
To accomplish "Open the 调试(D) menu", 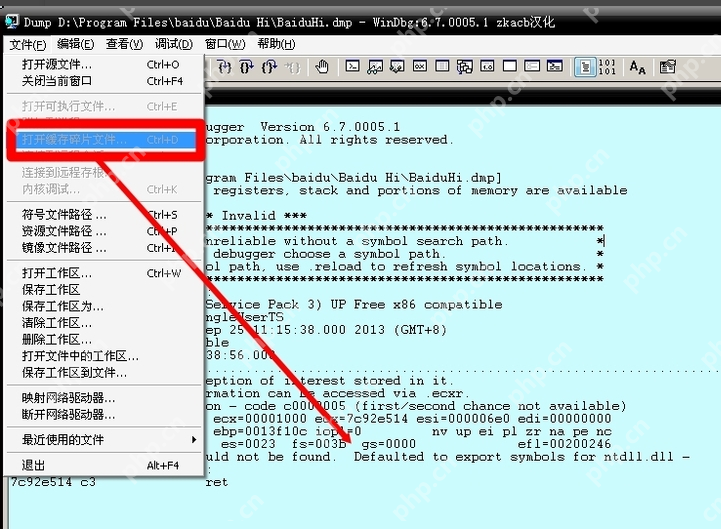I will pyautogui.click(x=174, y=44).
